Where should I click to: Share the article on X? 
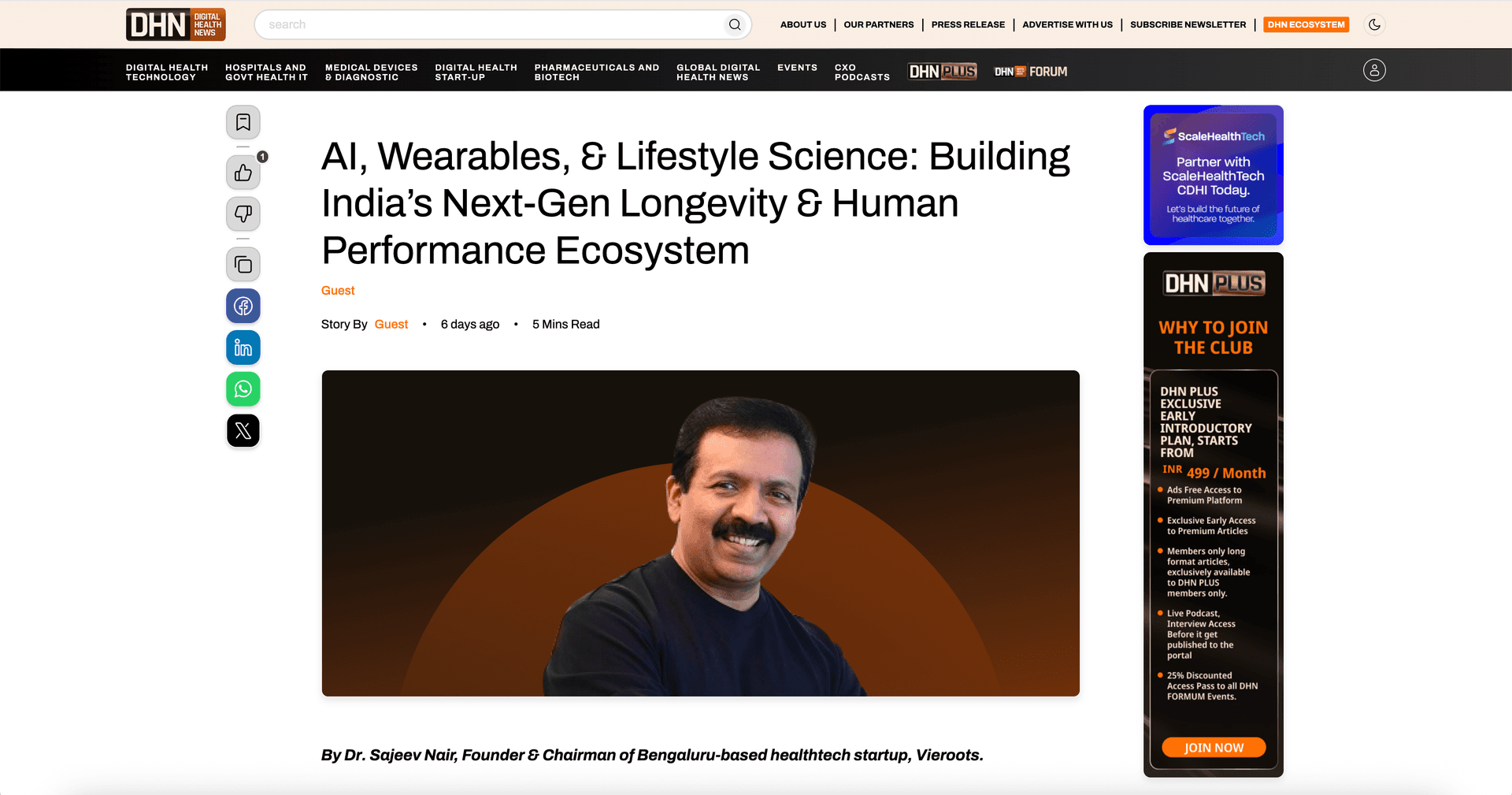pyautogui.click(x=243, y=430)
